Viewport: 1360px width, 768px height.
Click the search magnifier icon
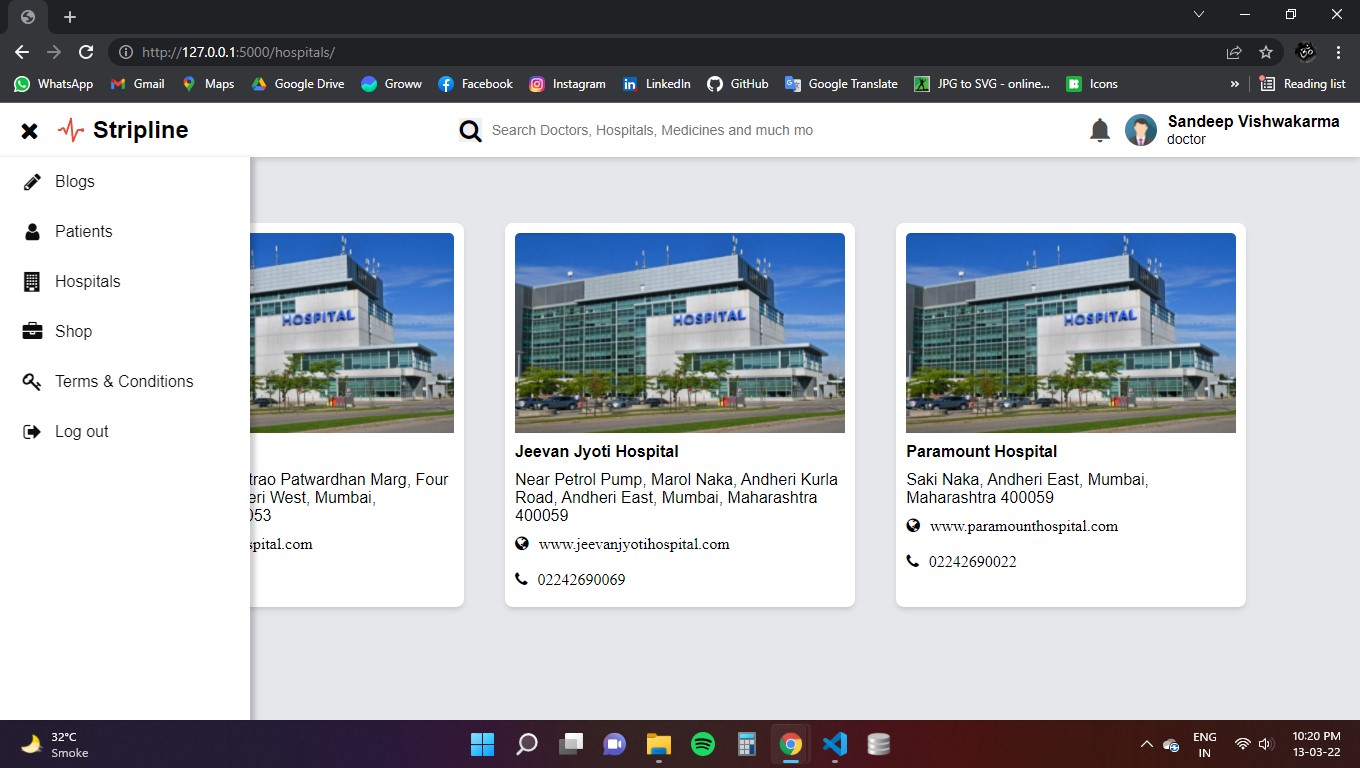tap(470, 130)
